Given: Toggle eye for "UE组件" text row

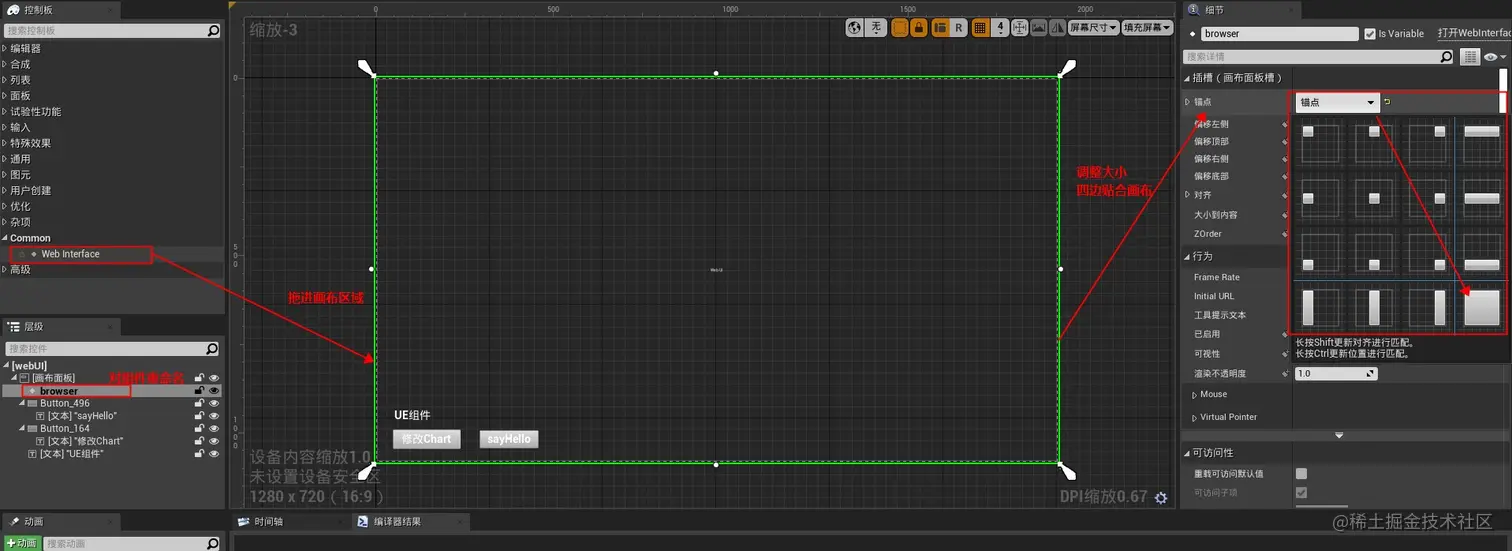Looking at the screenshot, I should point(214,454).
